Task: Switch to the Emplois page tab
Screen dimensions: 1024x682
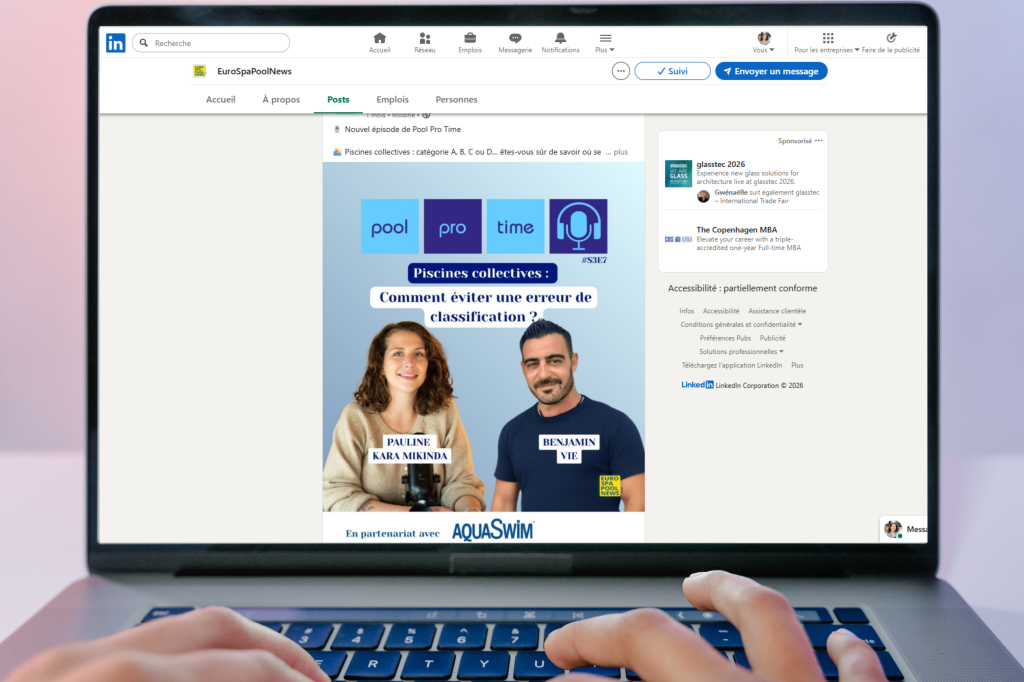Action: pyautogui.click(x=392, y=99)
